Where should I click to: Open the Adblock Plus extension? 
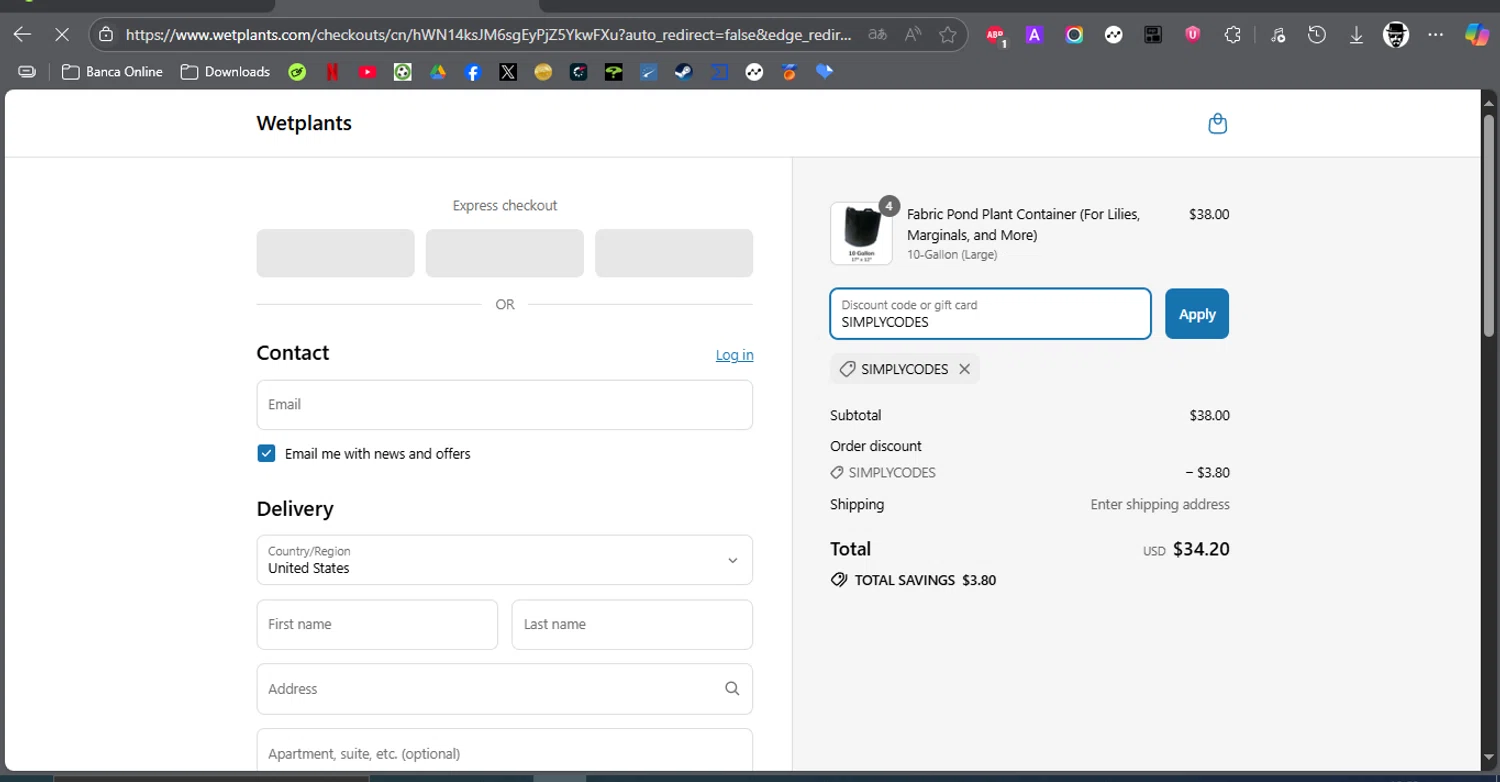point(995,35)
